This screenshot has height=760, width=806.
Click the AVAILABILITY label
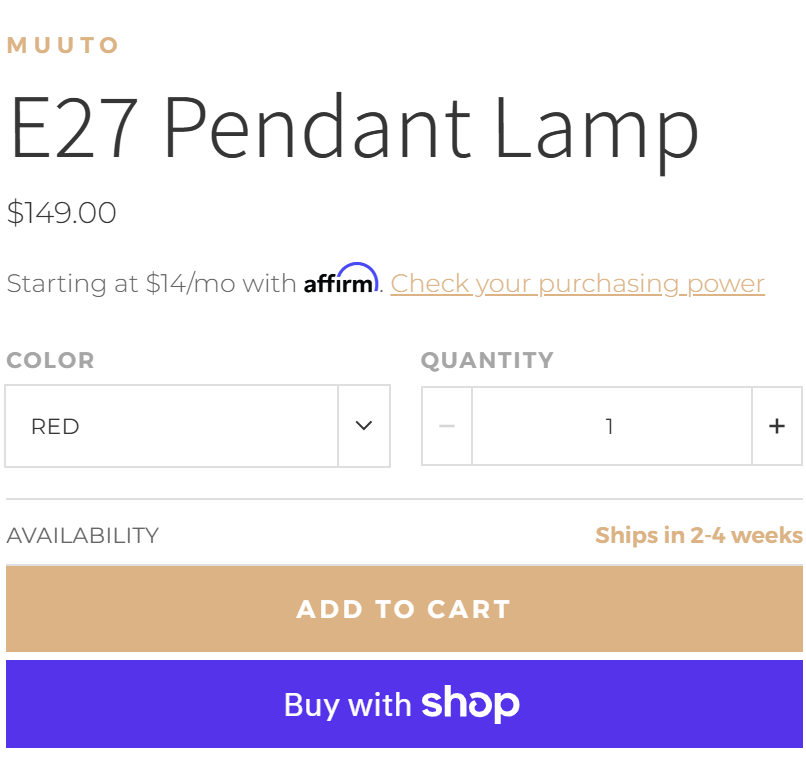point(82,535)
